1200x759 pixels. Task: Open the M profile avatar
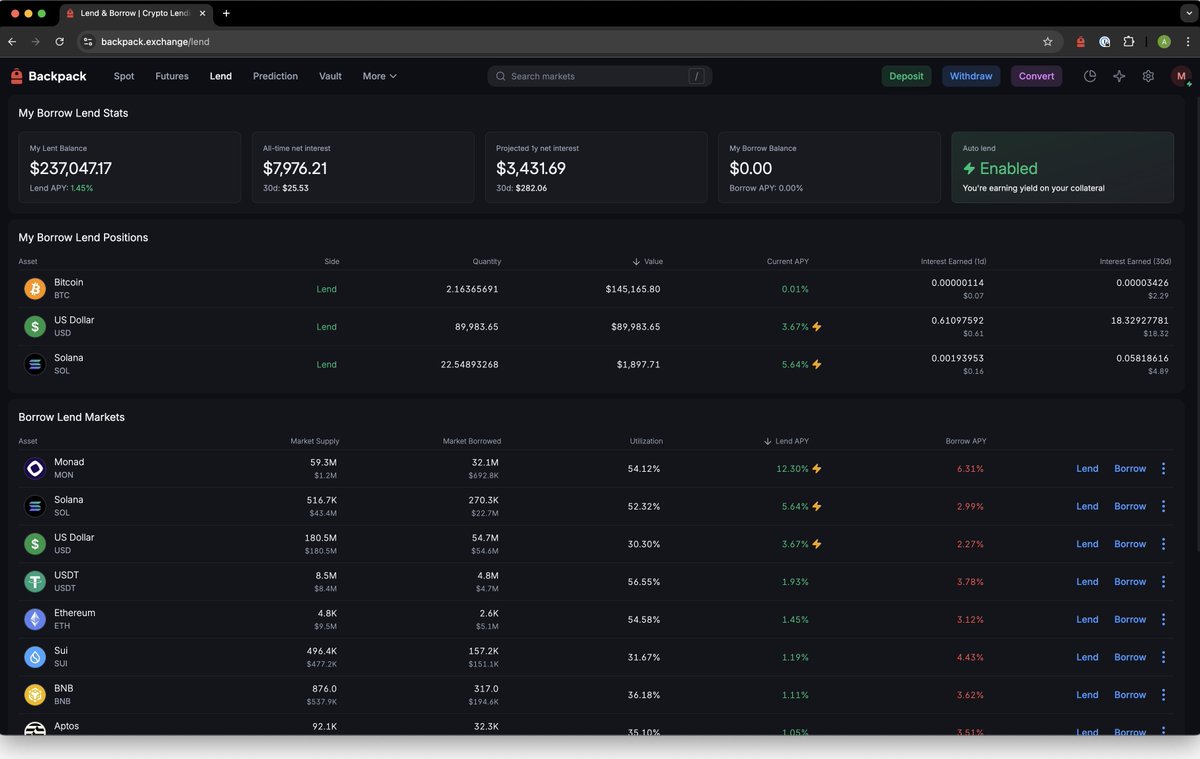click(x=1181, y=76)
